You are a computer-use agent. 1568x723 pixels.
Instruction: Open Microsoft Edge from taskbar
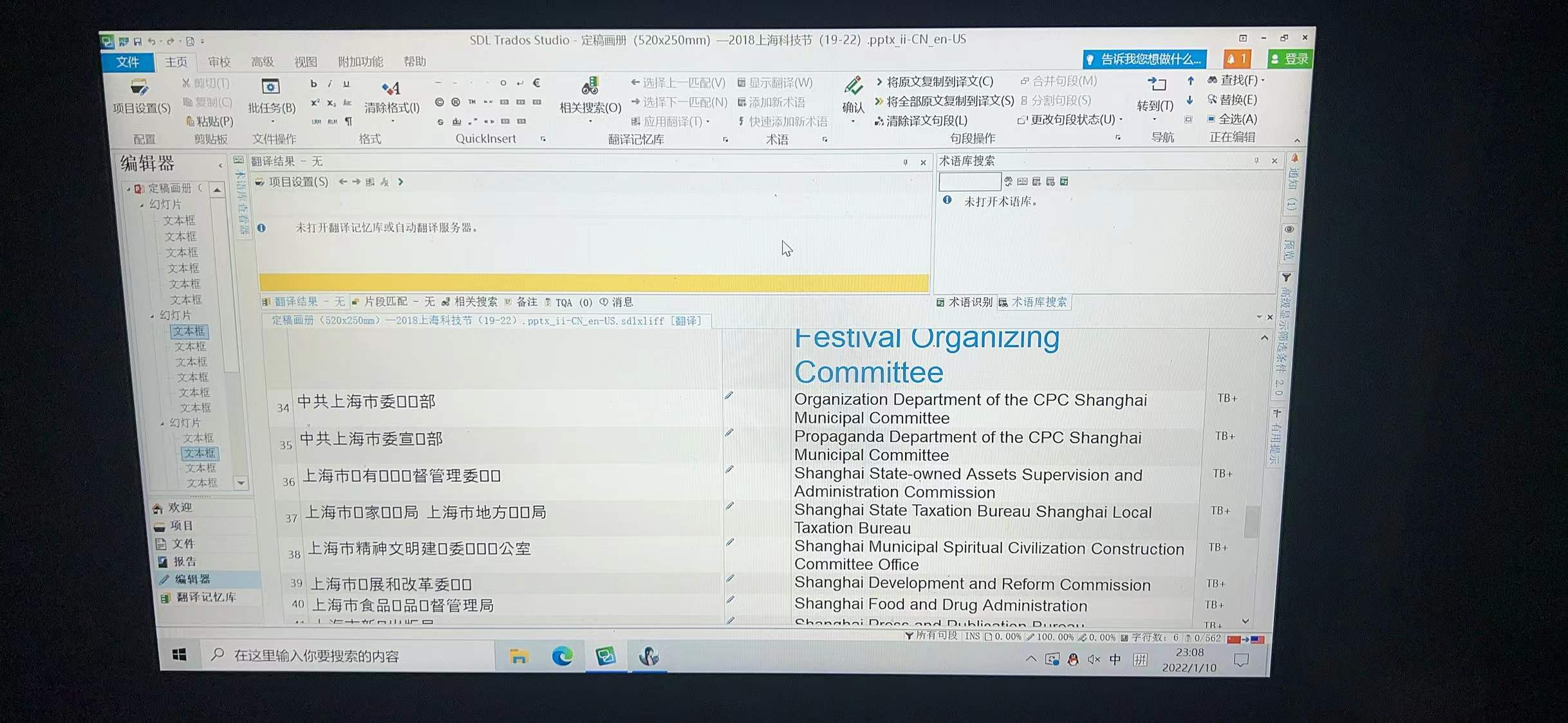(562, 656)
